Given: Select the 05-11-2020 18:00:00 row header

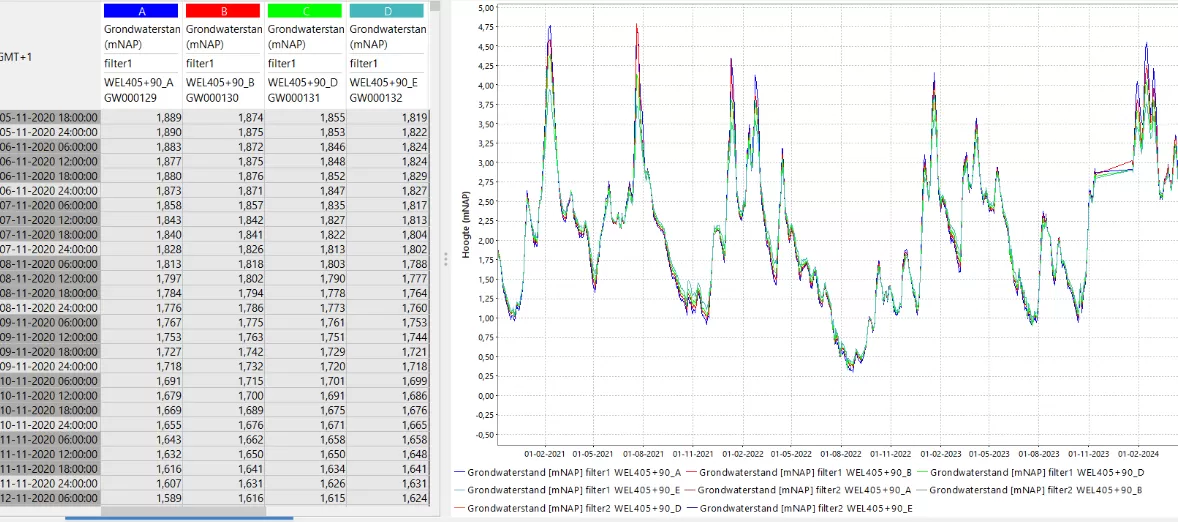Looking at the screenshot, I should (50, 118).
